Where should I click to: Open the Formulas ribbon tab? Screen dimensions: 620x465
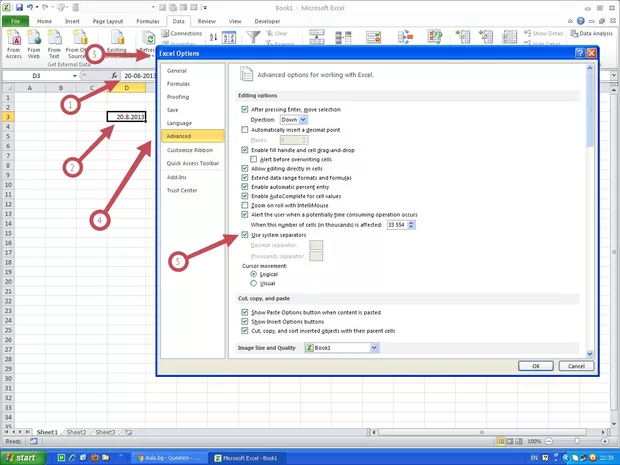click(x=148, y=21)
